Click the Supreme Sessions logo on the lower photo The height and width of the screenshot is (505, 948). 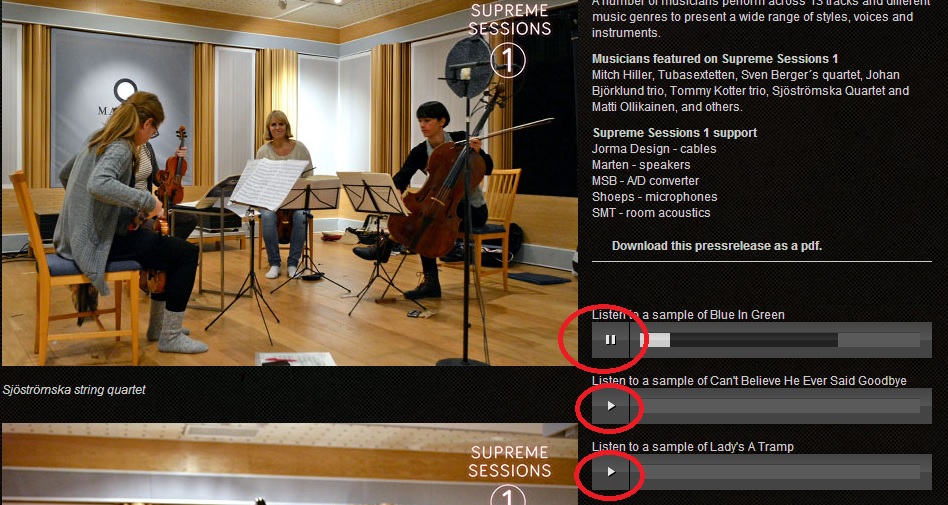click(510, 475)
